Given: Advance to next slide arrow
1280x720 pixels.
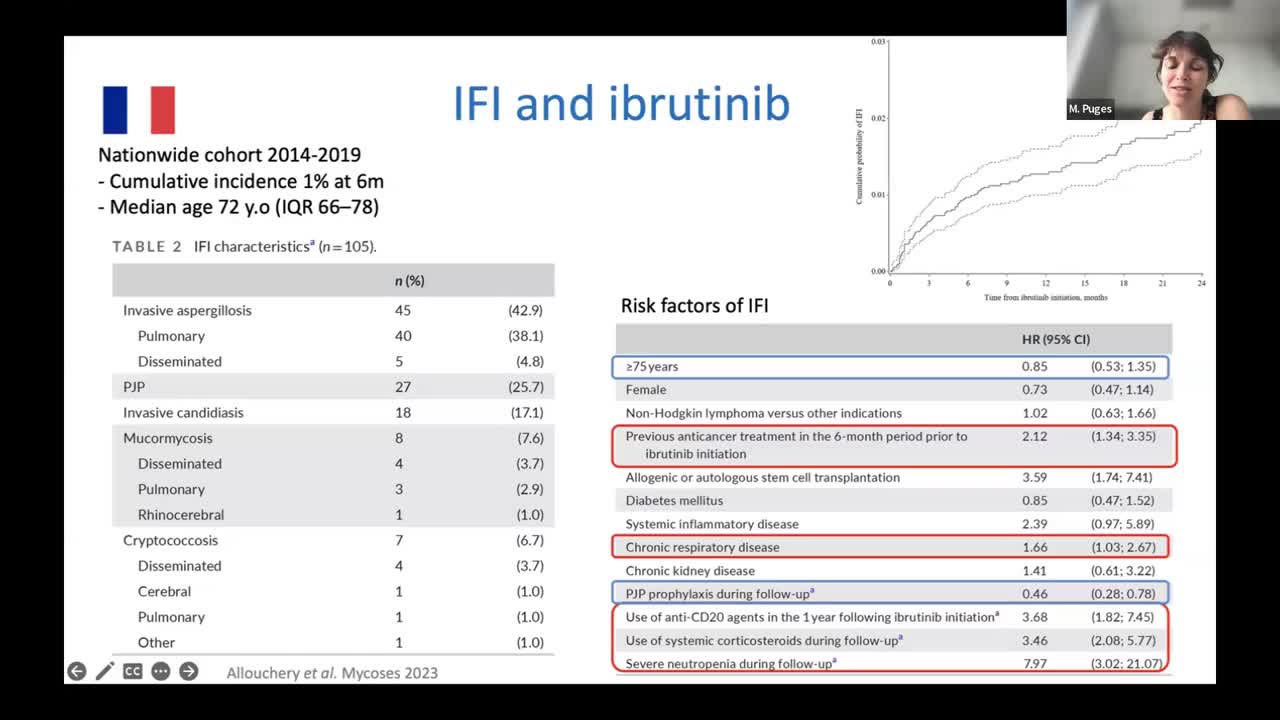Looking at the screenshot, I should tap(189, 672).
